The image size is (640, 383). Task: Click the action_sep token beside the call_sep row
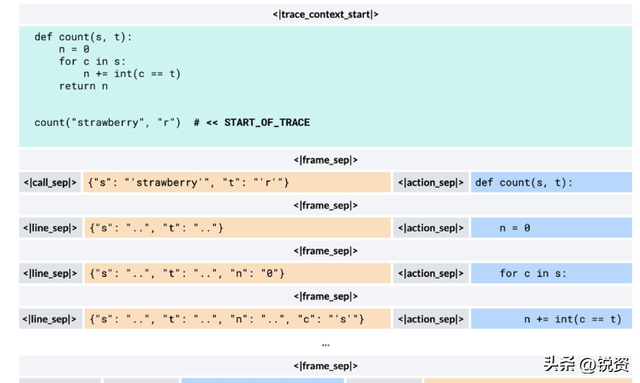pos(431,183)
